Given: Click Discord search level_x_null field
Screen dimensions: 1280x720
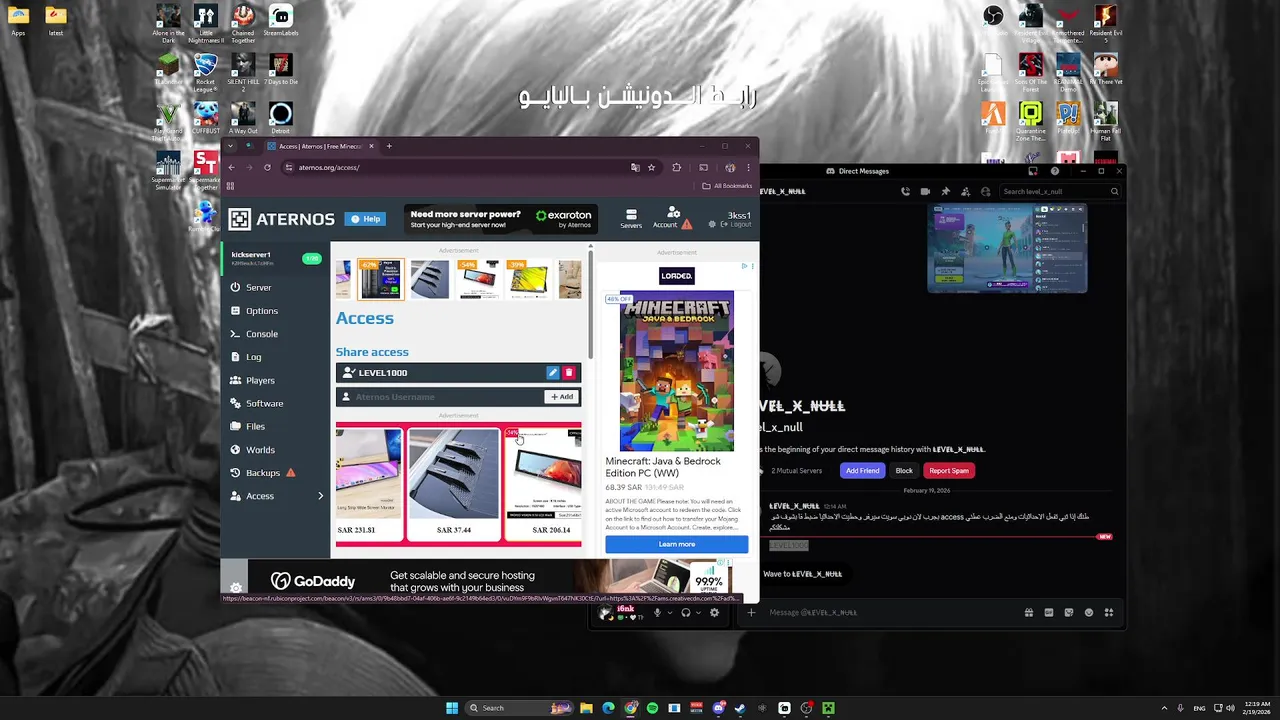Looking at the screenshot, I should (1060, 191).
